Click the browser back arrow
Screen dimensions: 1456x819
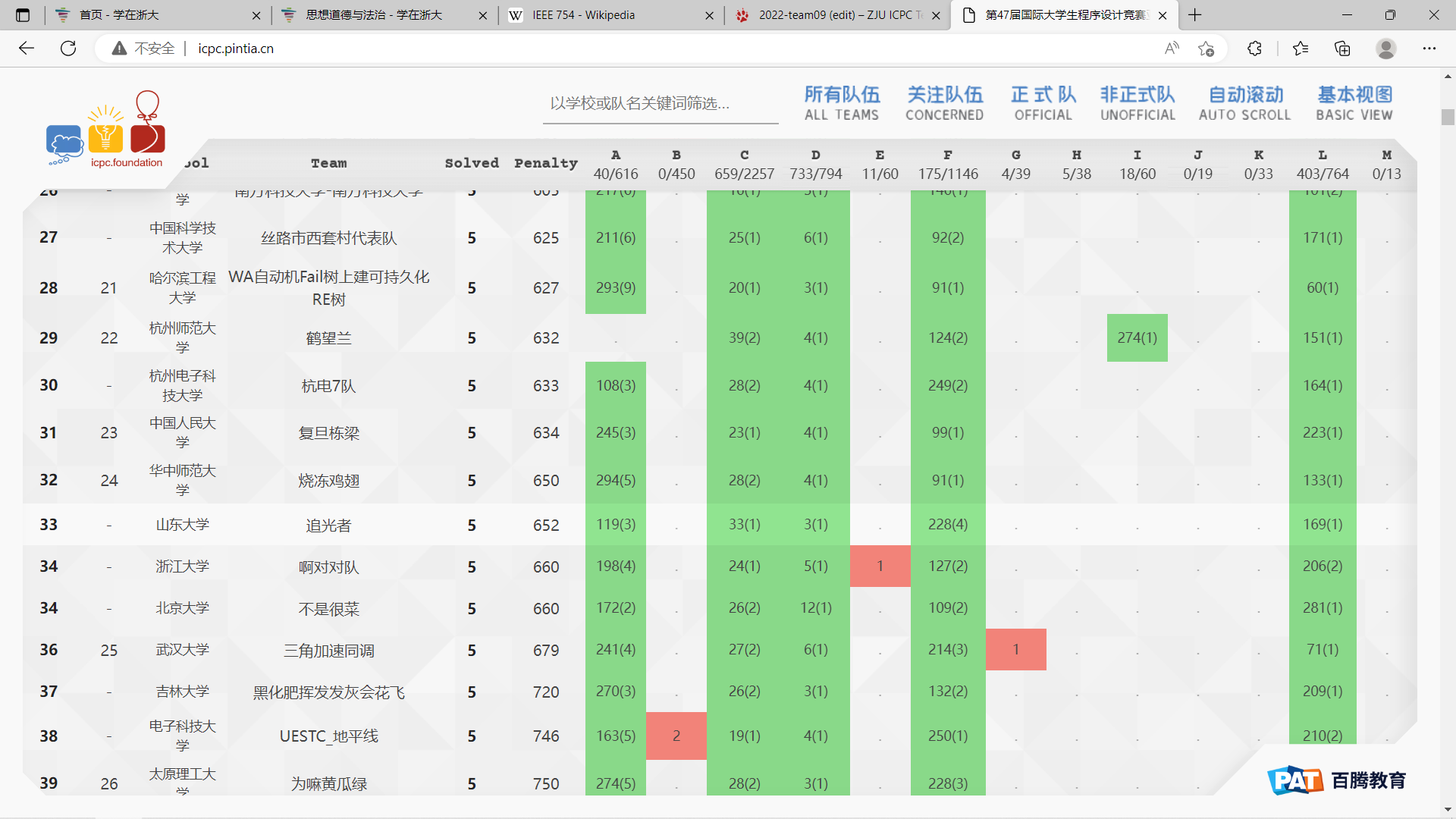(27, 49)
